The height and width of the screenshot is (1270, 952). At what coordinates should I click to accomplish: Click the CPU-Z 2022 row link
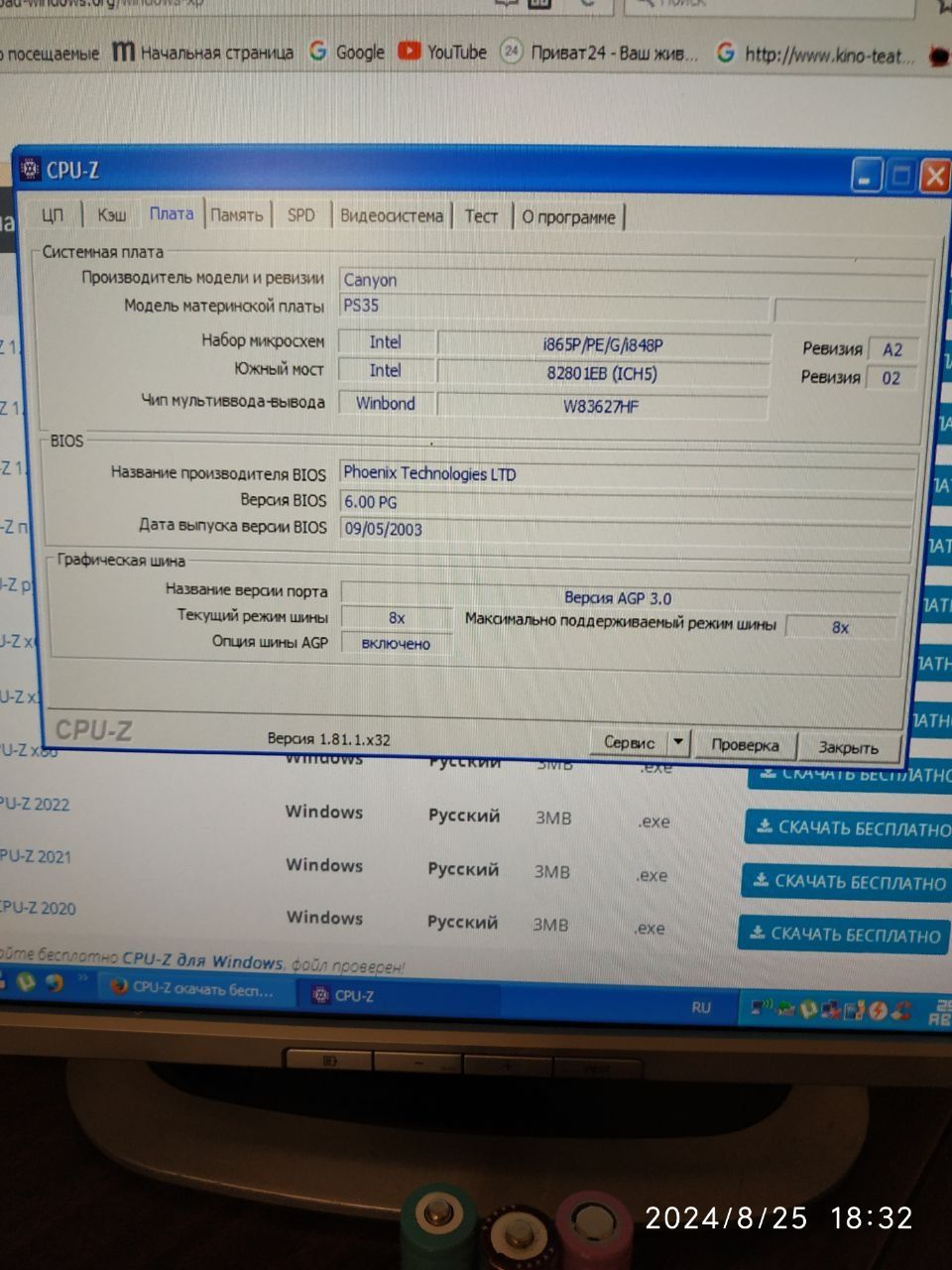[x=36, y=804]
